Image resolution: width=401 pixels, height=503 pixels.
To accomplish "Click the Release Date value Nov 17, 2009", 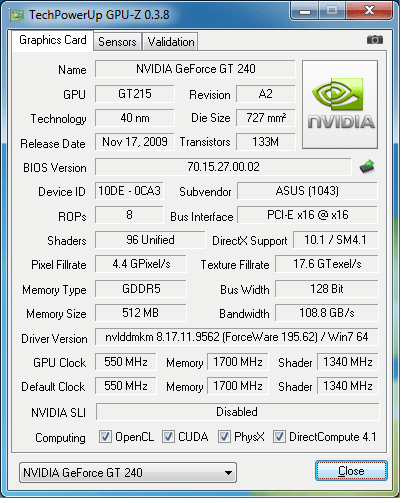I will (135, 142).
